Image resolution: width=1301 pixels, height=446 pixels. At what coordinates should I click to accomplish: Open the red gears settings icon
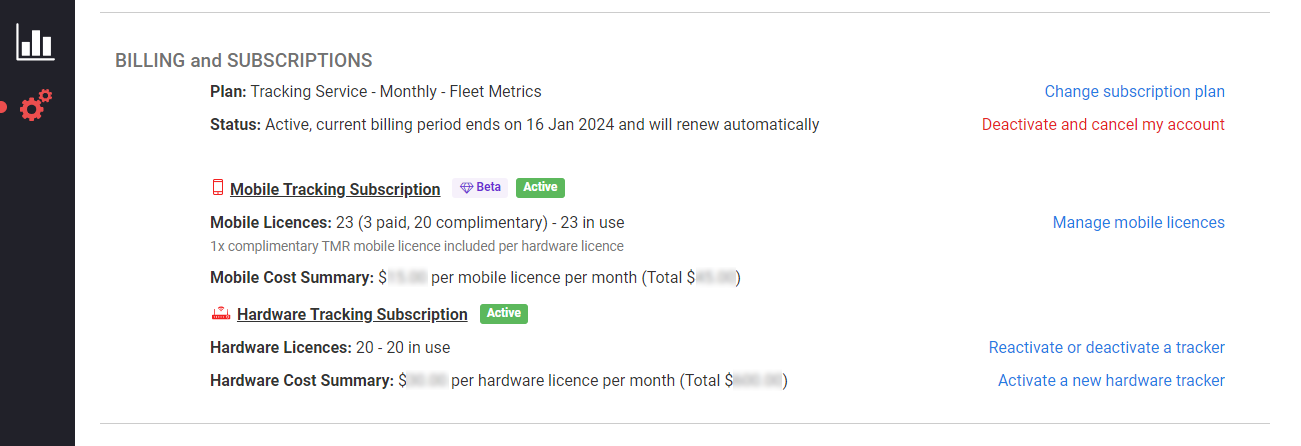click(x=36, y=105)
